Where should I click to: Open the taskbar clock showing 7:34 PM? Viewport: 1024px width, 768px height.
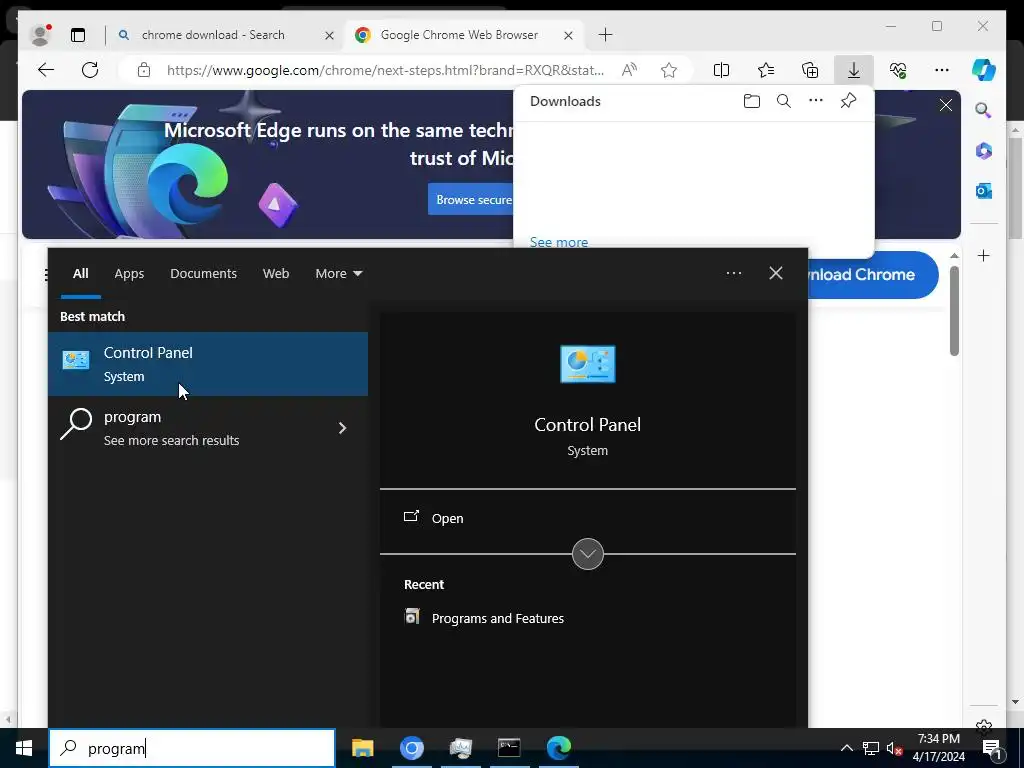click(938, 748)
